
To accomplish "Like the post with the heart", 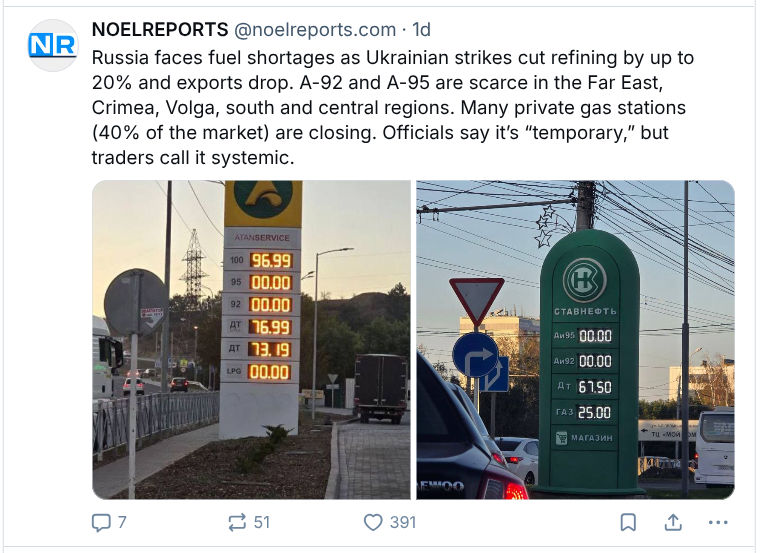I will tap(373, 522).
